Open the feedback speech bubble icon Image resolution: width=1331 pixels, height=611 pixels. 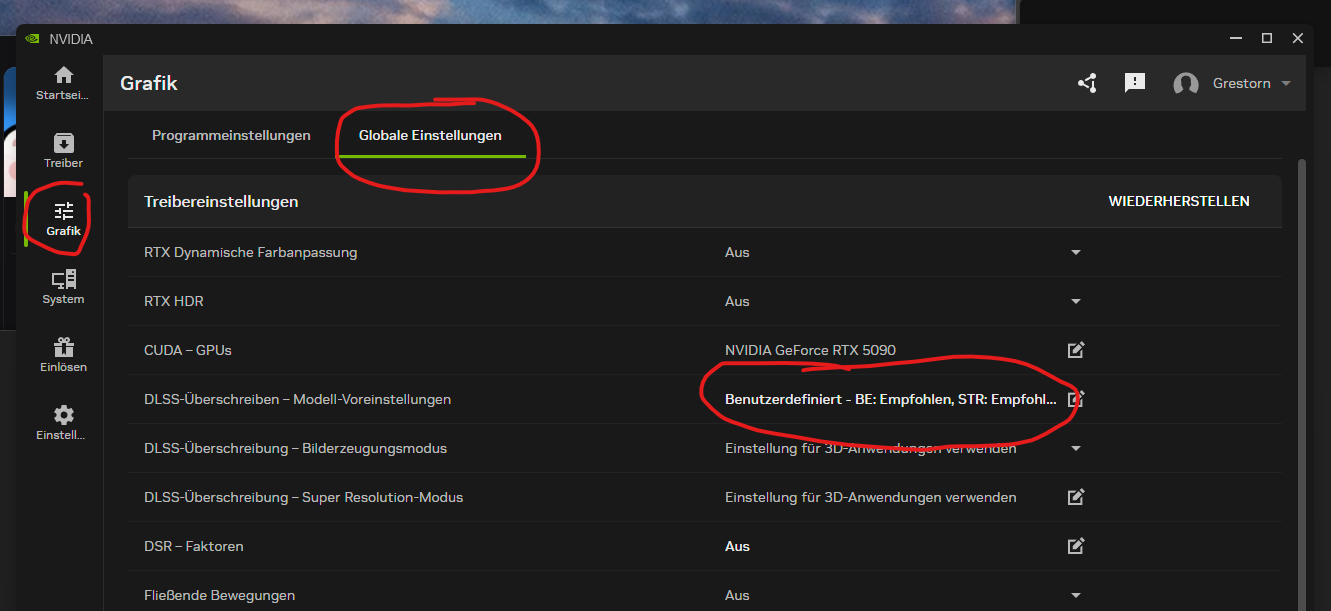click(1135, 83)
